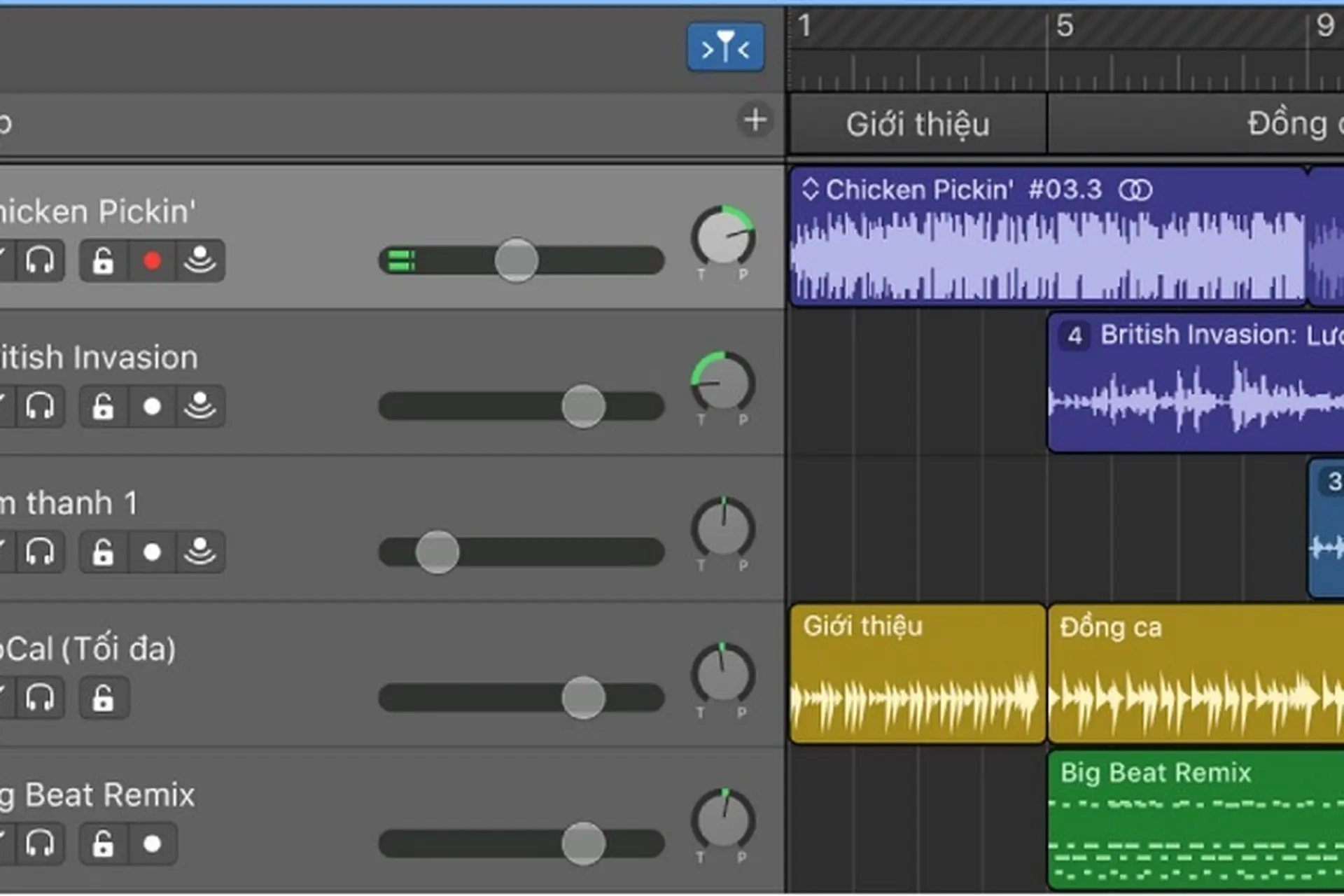
Task: Select the green Big Beat Remix region
Action: (x=1196, y=819)
